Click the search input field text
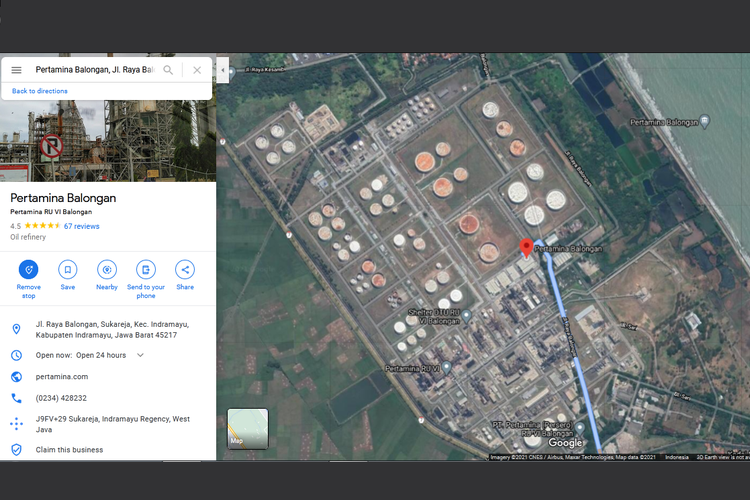The image size is (750, 500). pos(95,70)
